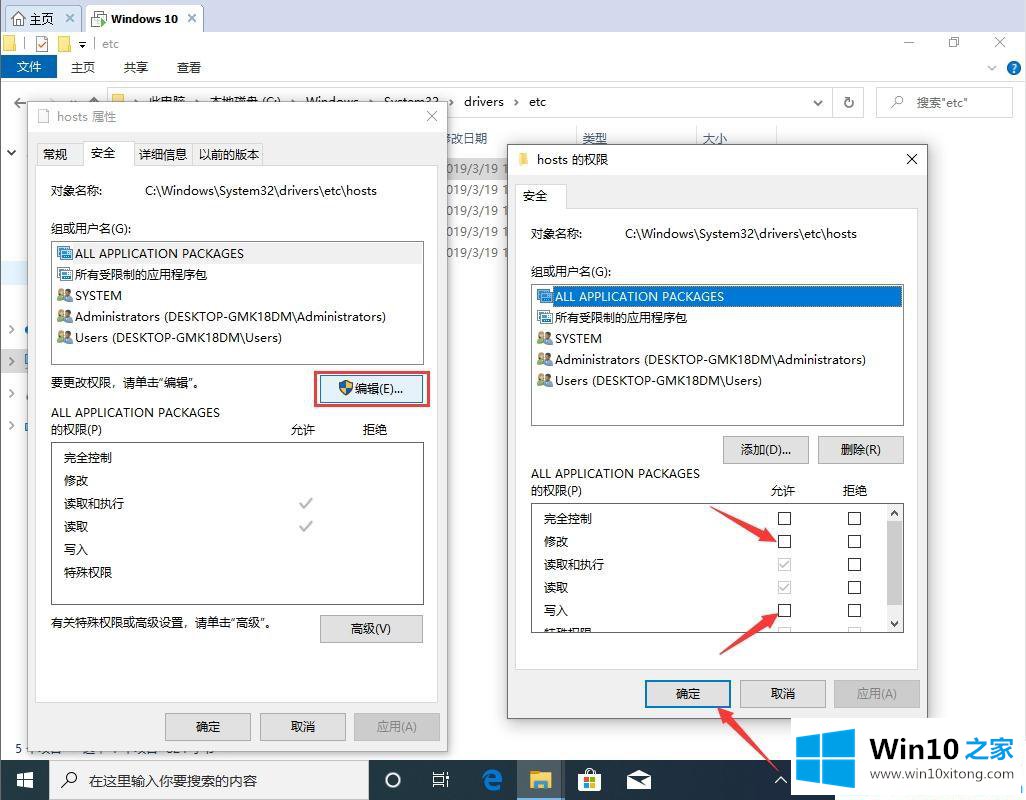Click the Explorer back arrow
Screen dimensions: 1026x800
[20, 103]
